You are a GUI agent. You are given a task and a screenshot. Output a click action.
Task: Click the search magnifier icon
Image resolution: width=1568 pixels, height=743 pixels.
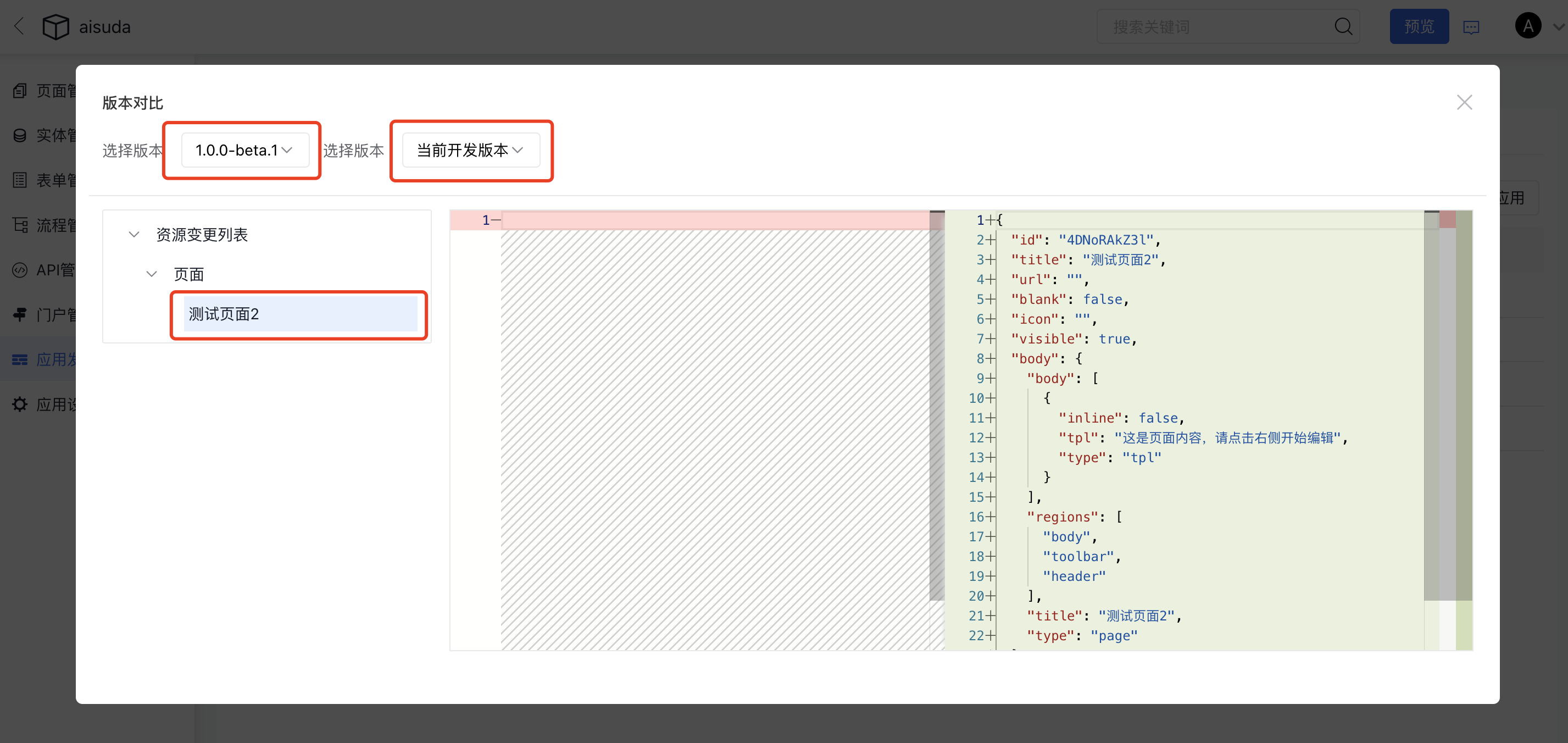click(1343, 26)
